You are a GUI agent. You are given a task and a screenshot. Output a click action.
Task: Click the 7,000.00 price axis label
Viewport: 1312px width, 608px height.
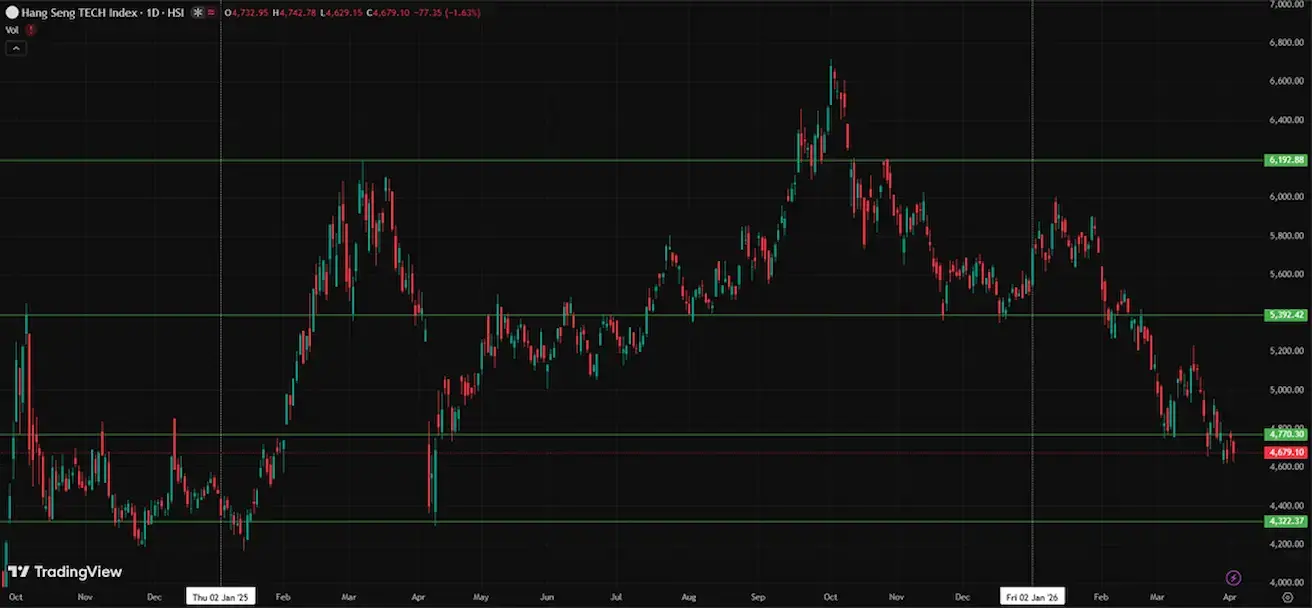coord(1286,5)
